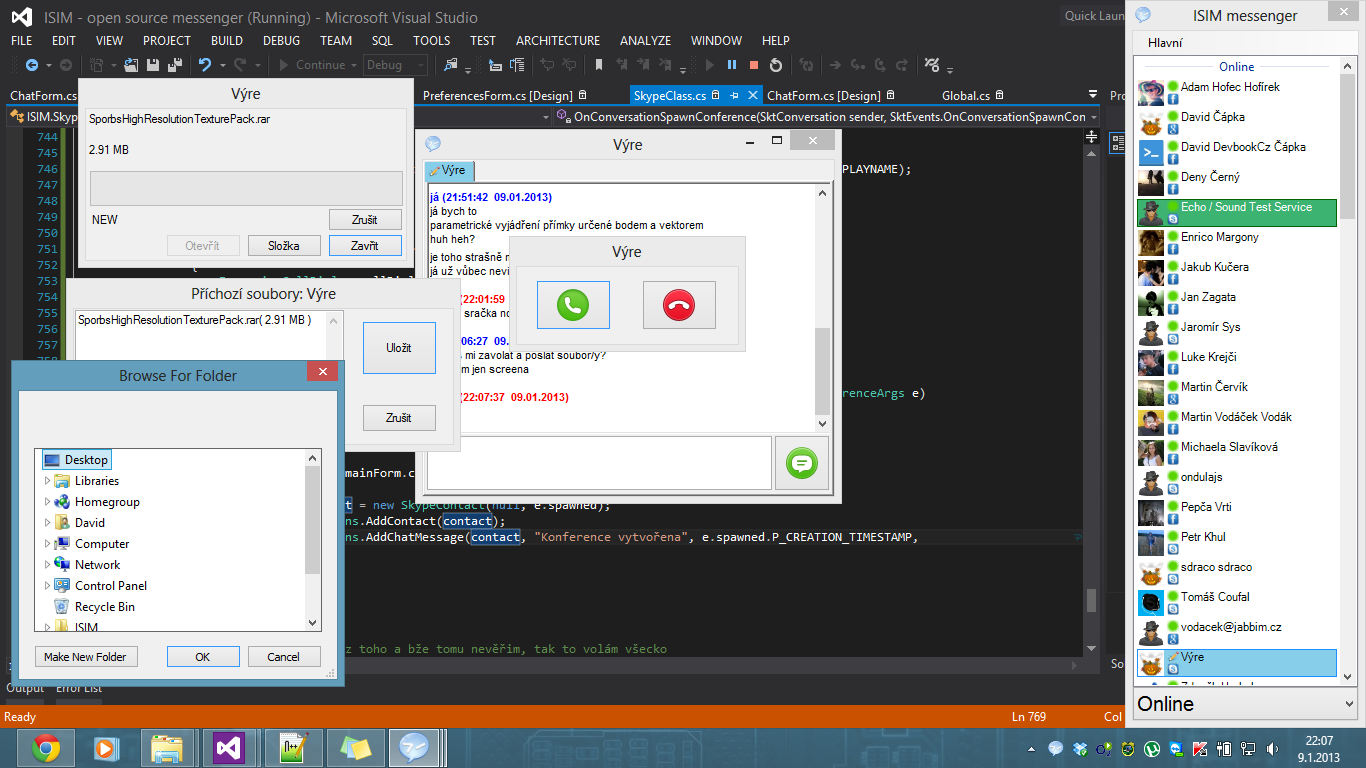Expand the Computer node in folder tree
Screen dimensions: 1366x768
[47, 544]
